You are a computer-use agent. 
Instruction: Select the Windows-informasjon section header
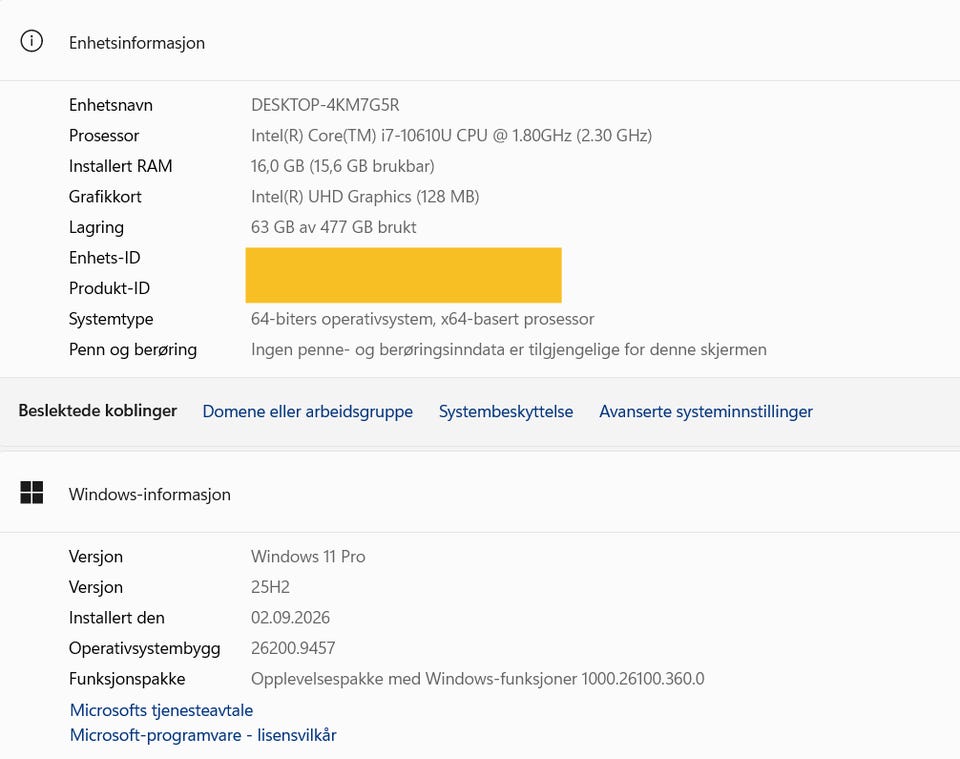(x=150, y=494)
